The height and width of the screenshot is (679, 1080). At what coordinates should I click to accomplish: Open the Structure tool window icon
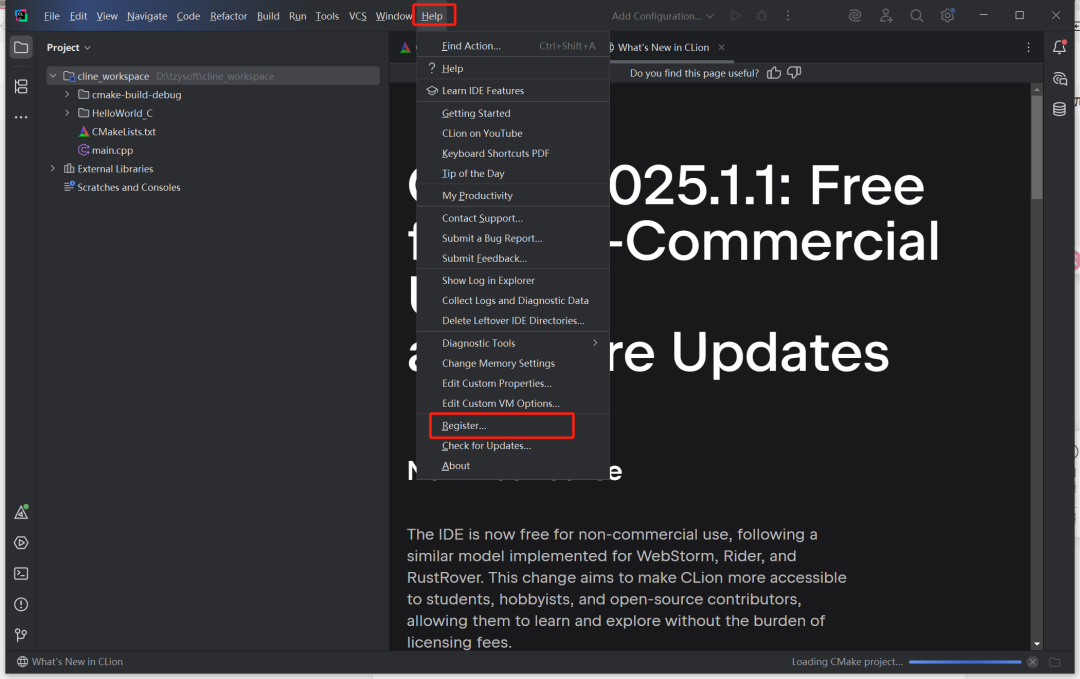click(x=21, y=86)
